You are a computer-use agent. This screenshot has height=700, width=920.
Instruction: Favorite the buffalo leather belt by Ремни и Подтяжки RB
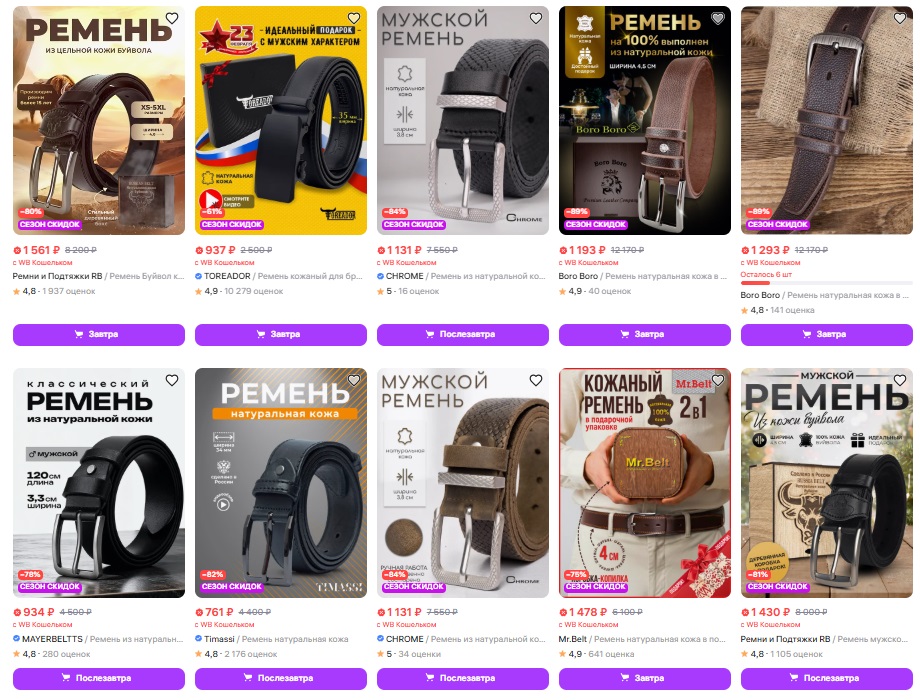pos(172,18)
